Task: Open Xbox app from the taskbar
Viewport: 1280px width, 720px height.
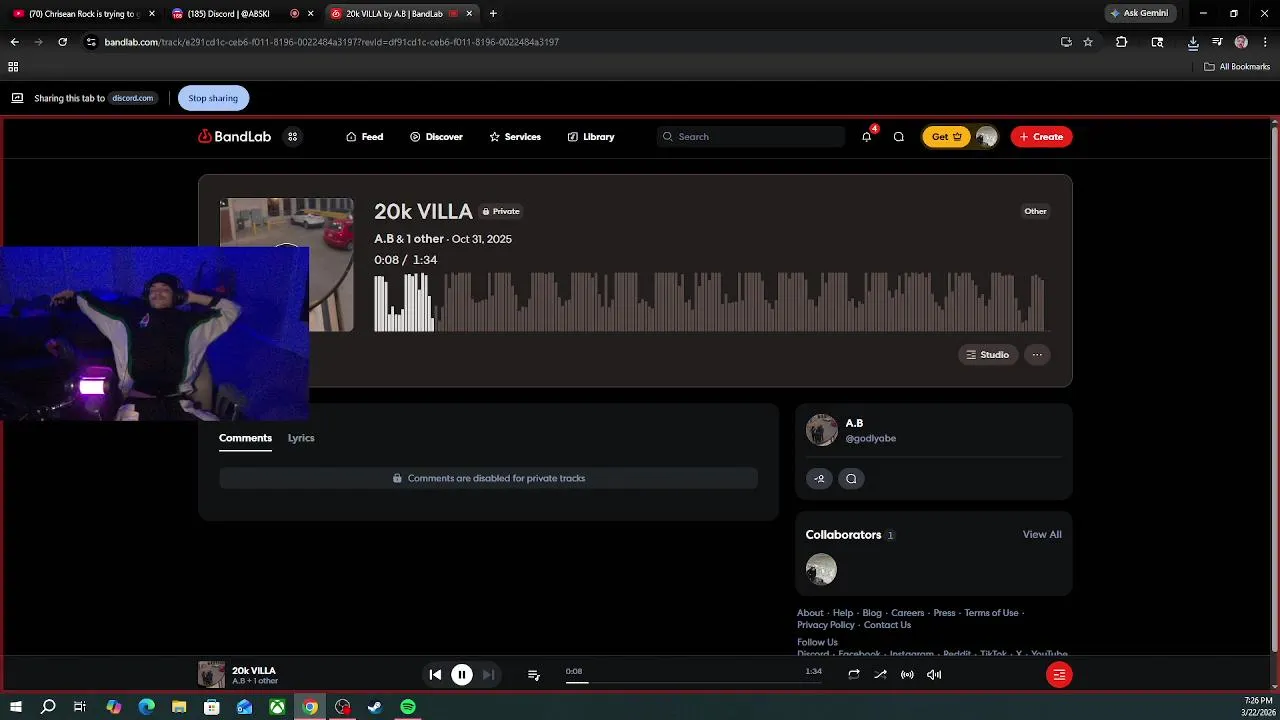Action: pos(277,707)
